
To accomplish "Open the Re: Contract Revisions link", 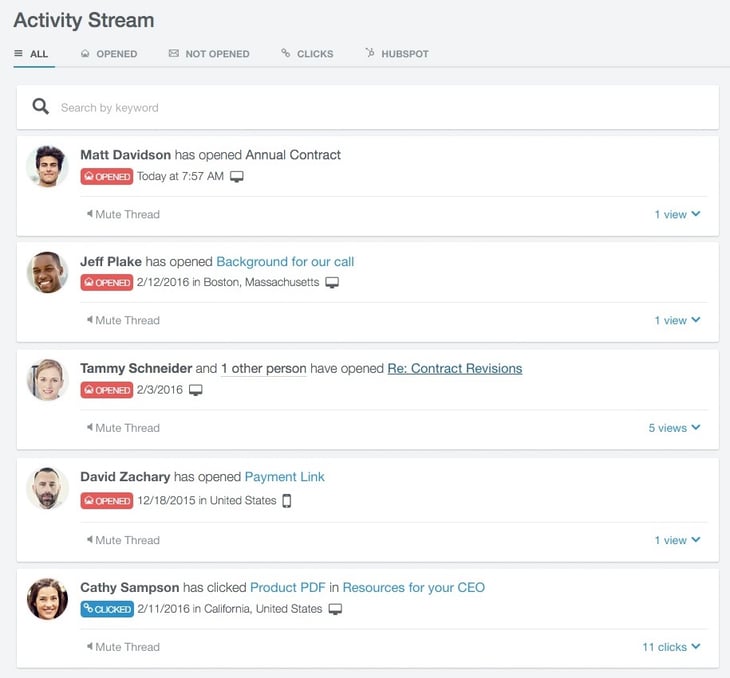I will (454, 368).
